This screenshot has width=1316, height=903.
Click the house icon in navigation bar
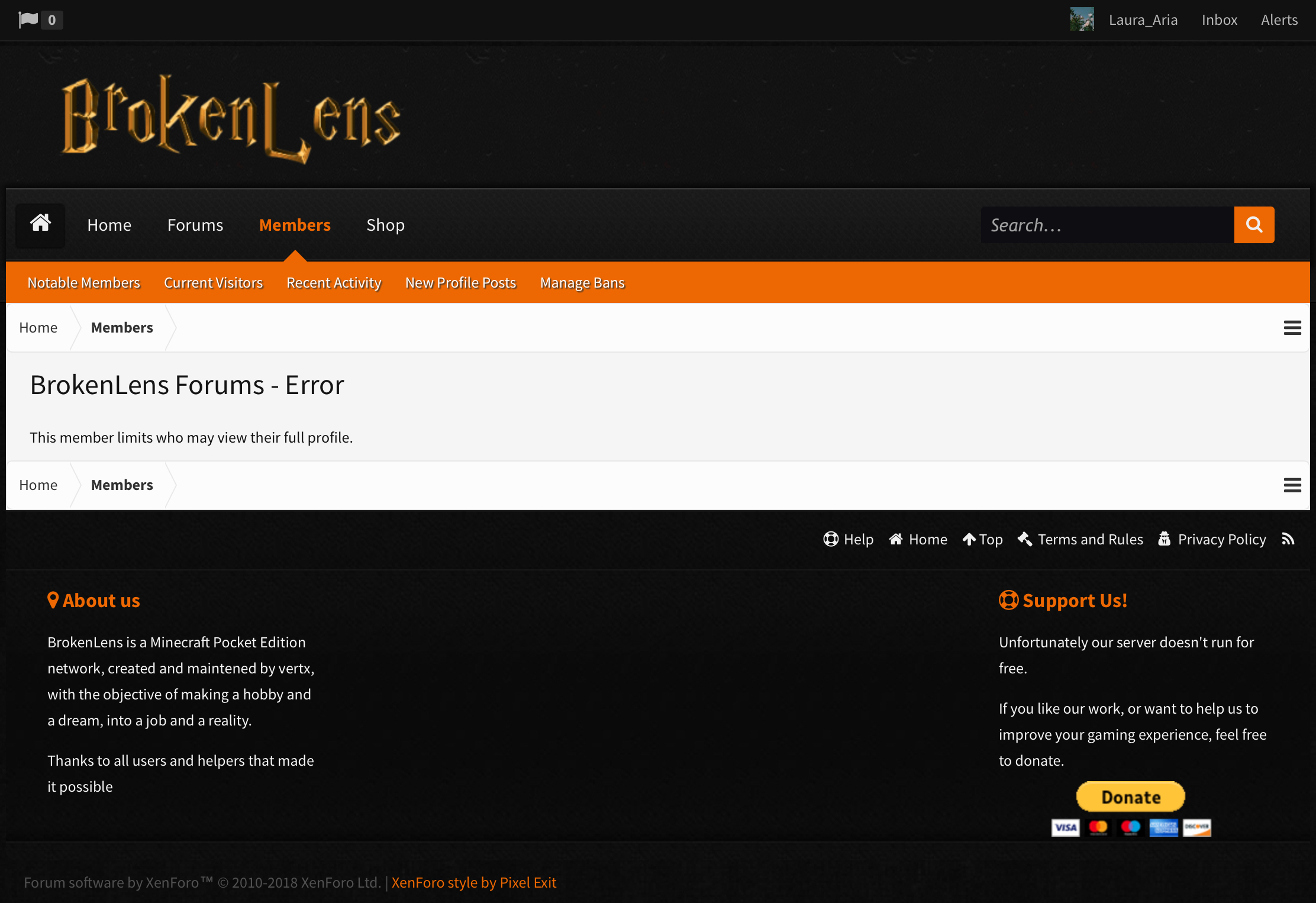(40, 225)
